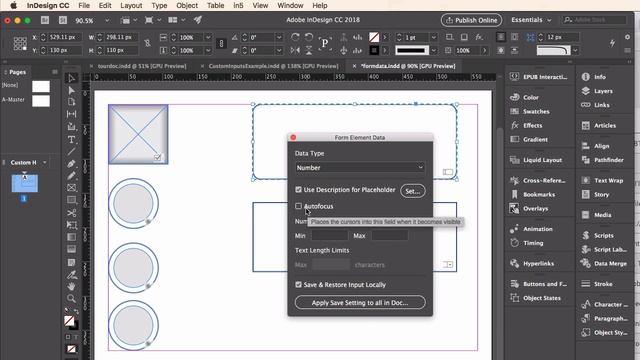
Task: Select the Direct Selection tool
Action: tap(71, 90)
